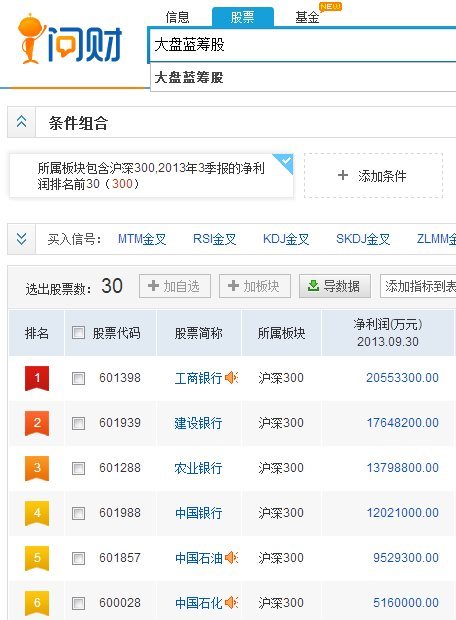Click the ZLMM金叉 signal link
The image size is (456, 620).
(x=436, y=239)
